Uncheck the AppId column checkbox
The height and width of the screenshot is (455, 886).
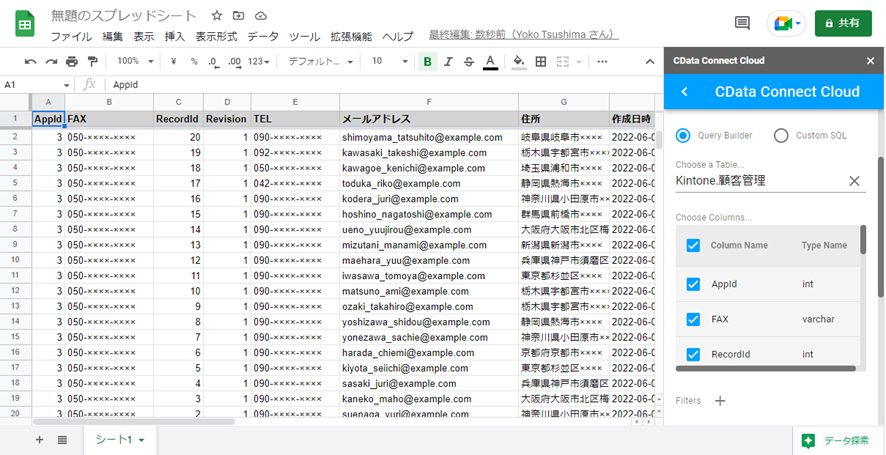click(x=693, y=284)
